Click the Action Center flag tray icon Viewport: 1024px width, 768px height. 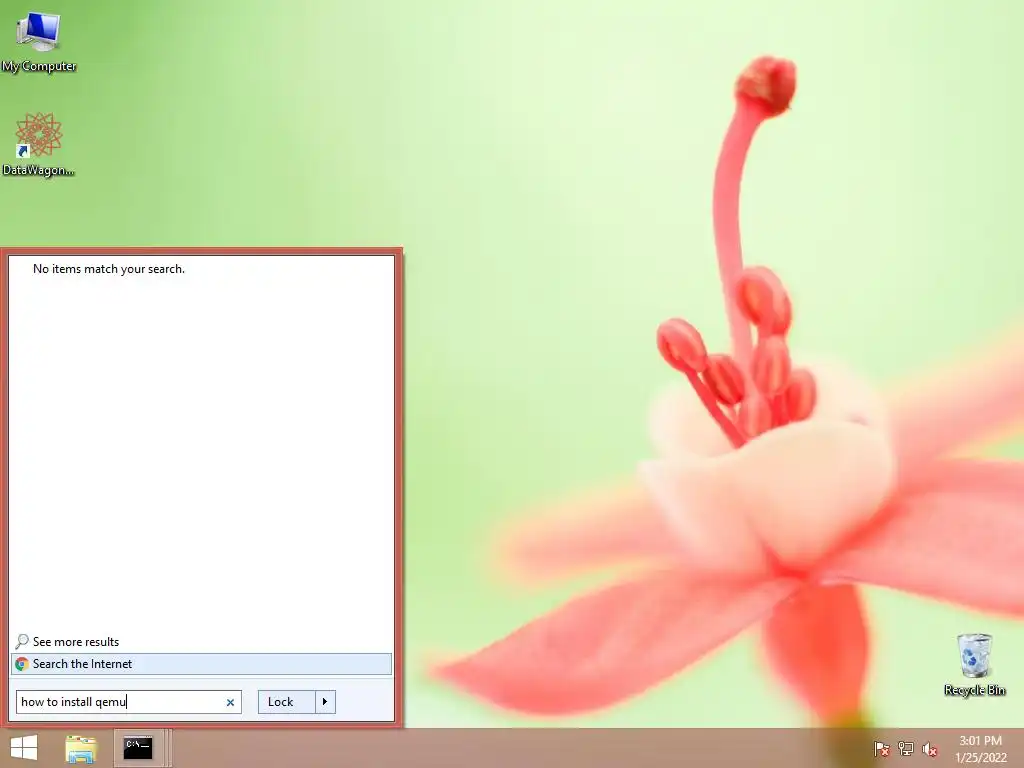(882, 749)
